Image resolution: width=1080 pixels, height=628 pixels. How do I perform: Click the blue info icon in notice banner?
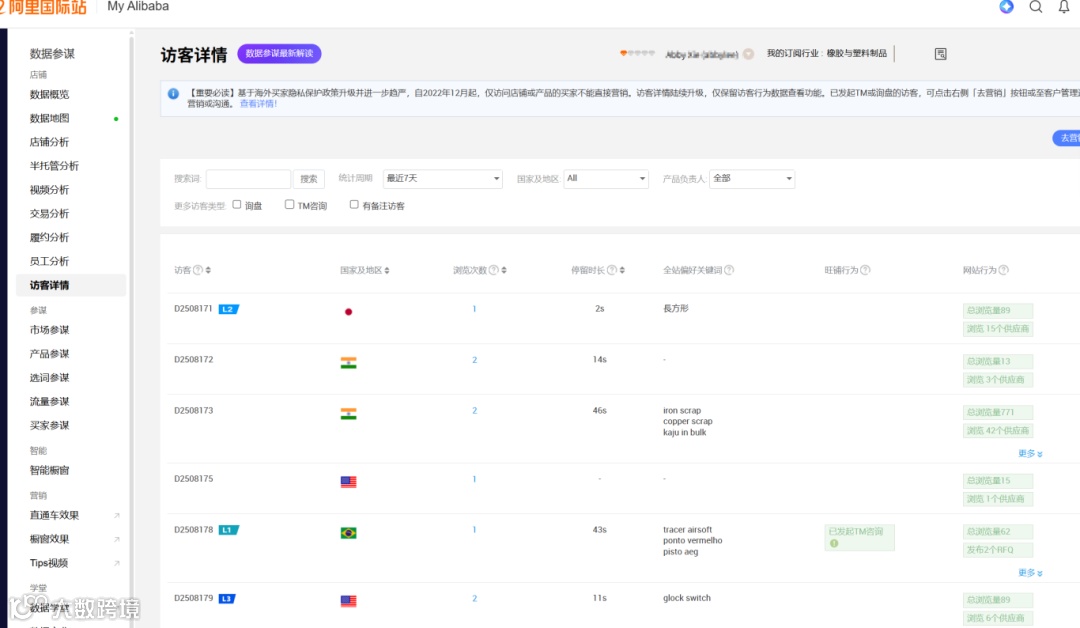point(174,94)
